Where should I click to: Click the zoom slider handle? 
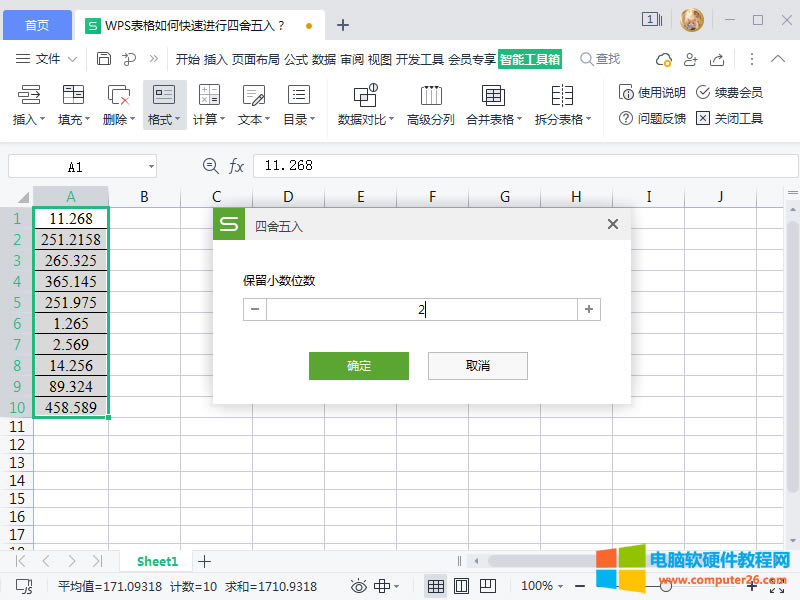tap(665, 586)
